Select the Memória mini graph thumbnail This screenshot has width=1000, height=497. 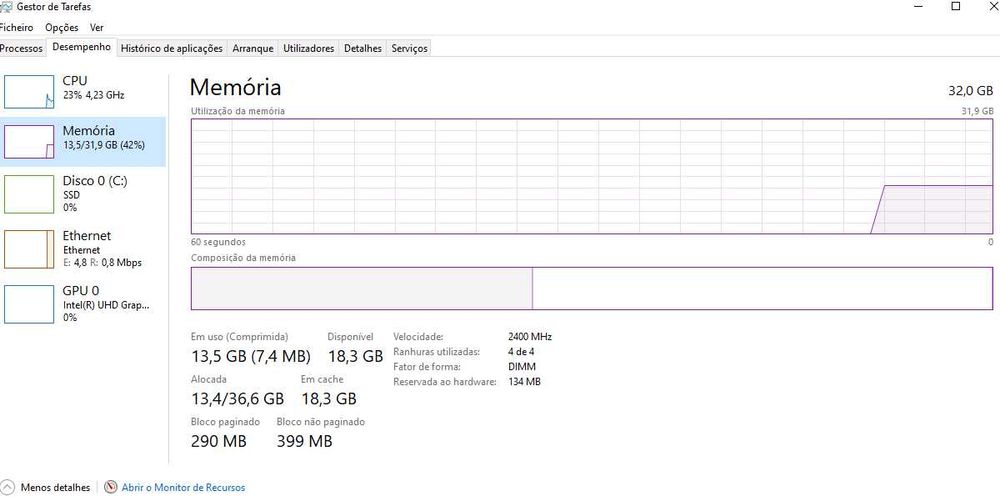[x=29, y=142]
